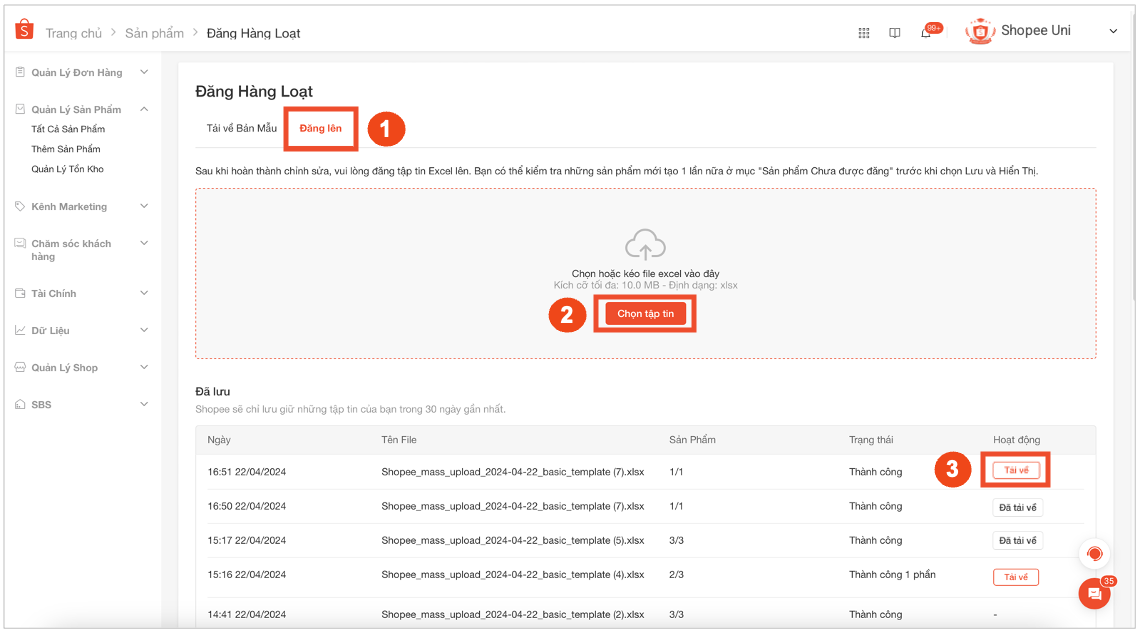Open the Shopee home icon in the header
The image size is (1136, 632).
coord(23,30)
